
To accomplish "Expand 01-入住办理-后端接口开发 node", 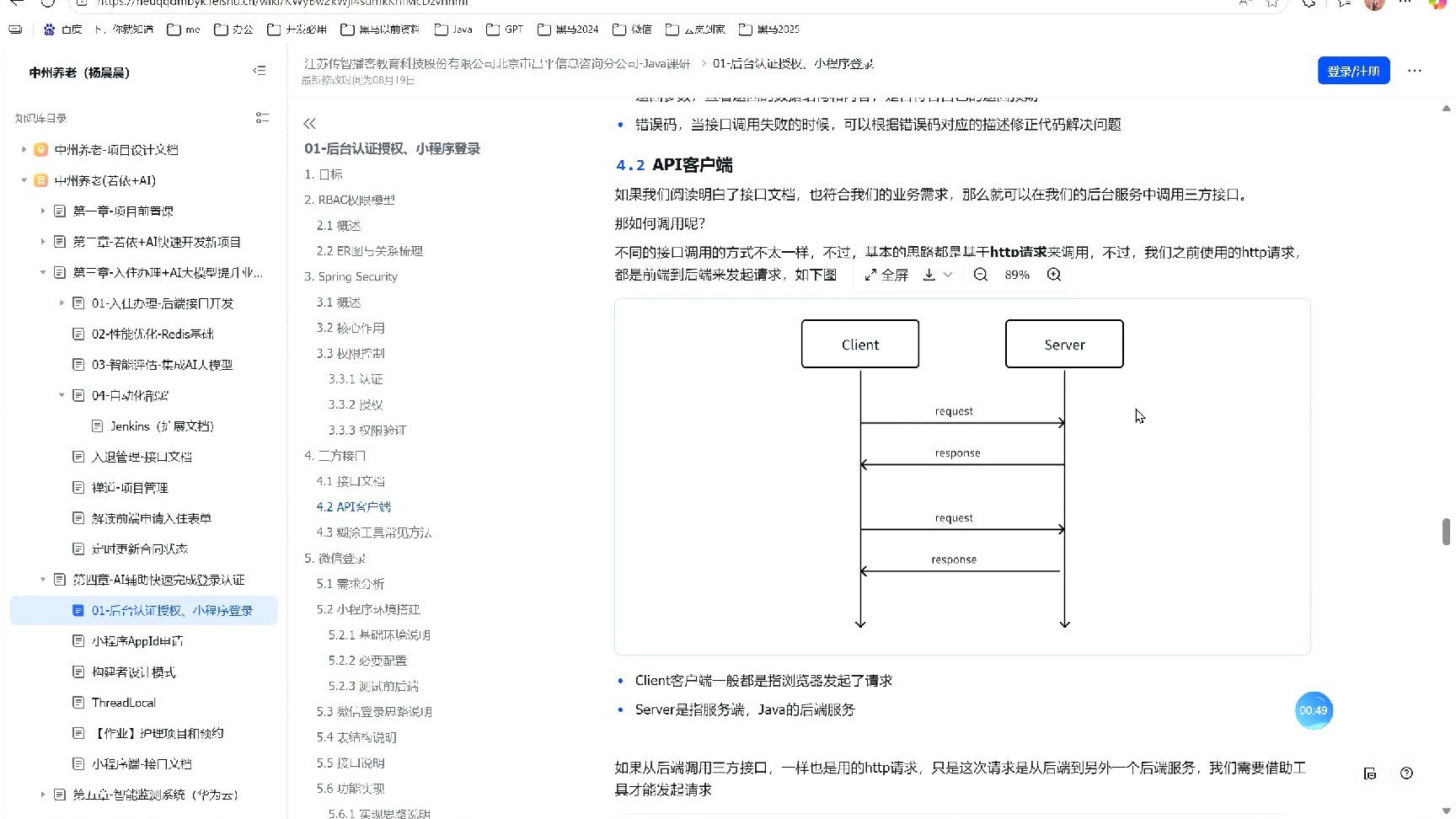I will (62, 303).
